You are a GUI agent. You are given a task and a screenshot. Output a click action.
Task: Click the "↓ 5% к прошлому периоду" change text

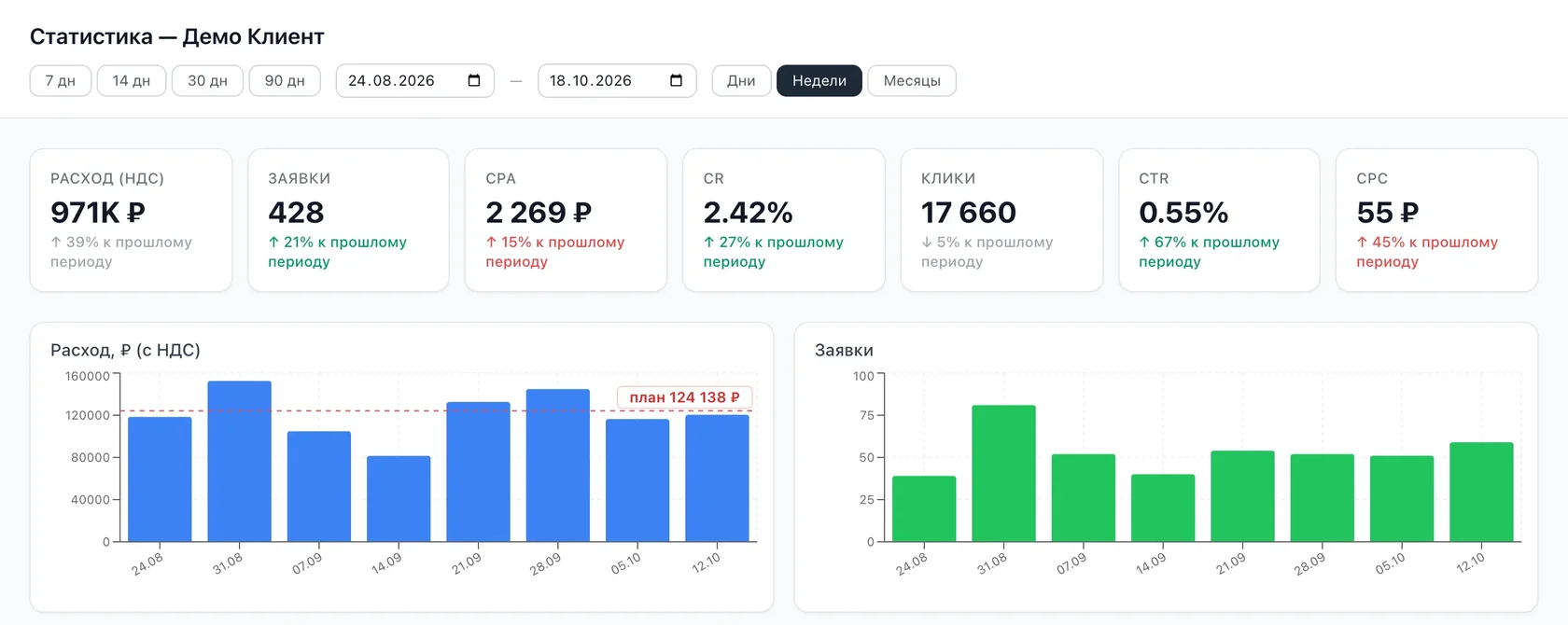[987, 252]
